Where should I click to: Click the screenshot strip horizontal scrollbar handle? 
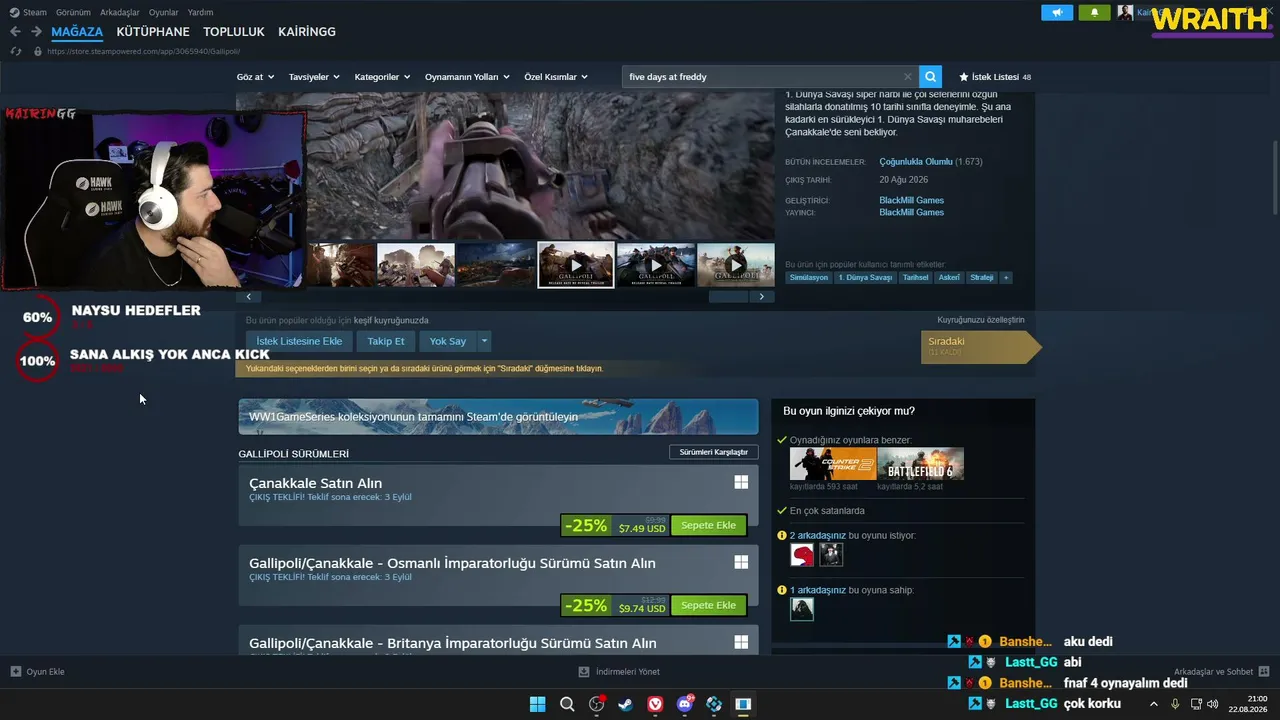click(728, 296)
